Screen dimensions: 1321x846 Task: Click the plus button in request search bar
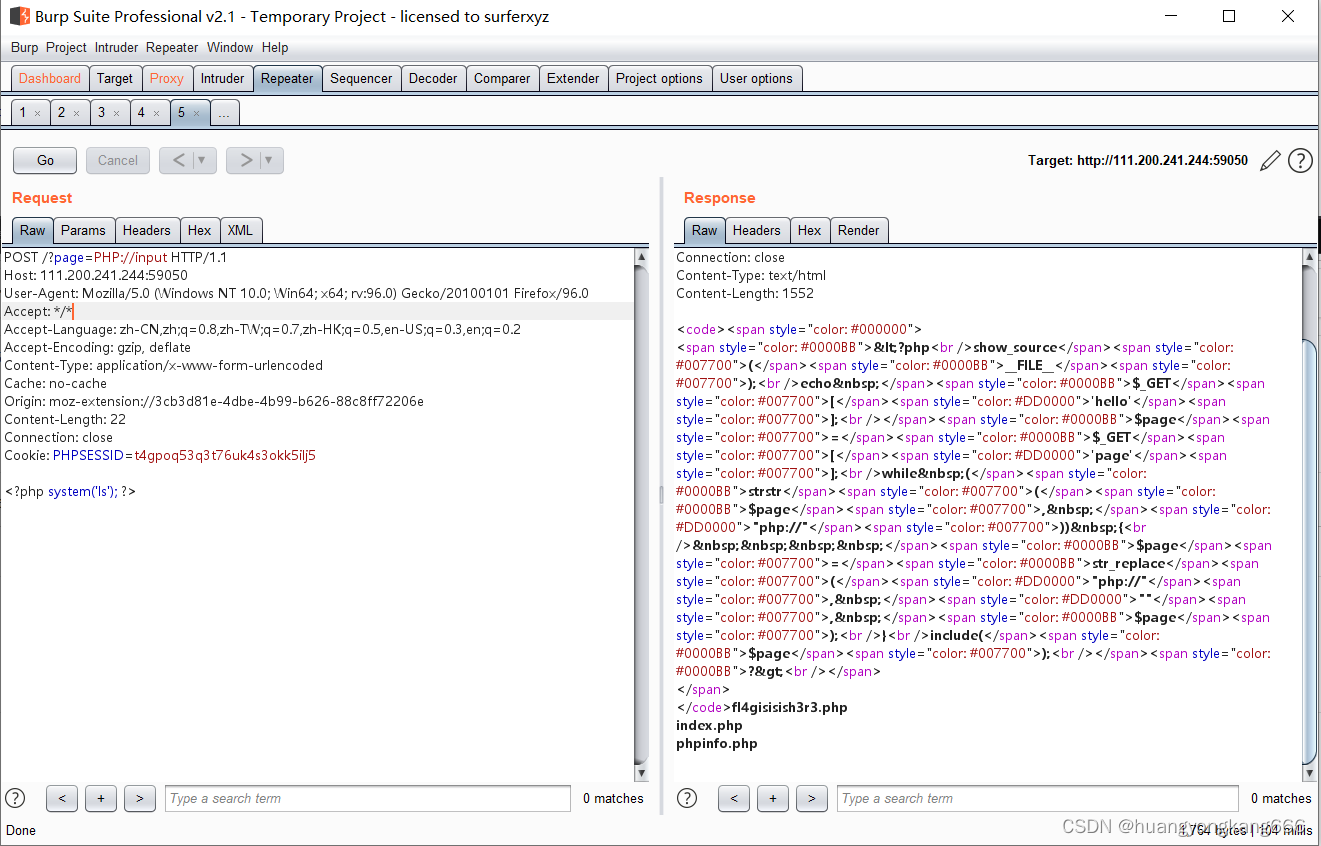tap(101, 798)
